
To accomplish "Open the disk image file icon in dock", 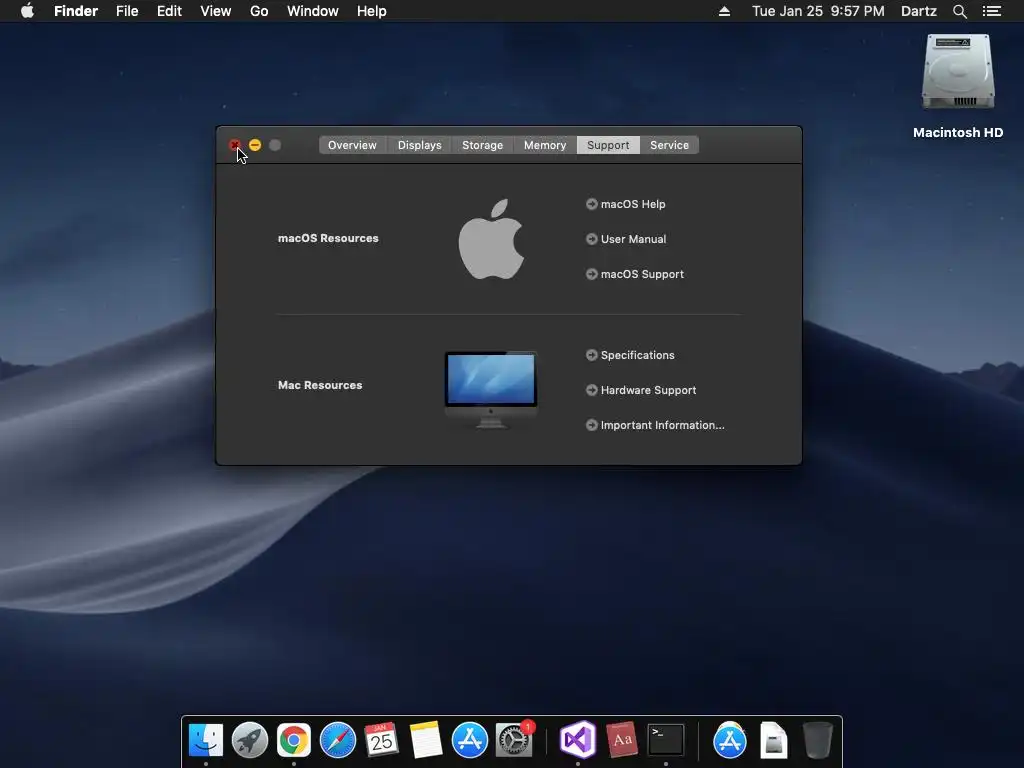I will (774, 740).
